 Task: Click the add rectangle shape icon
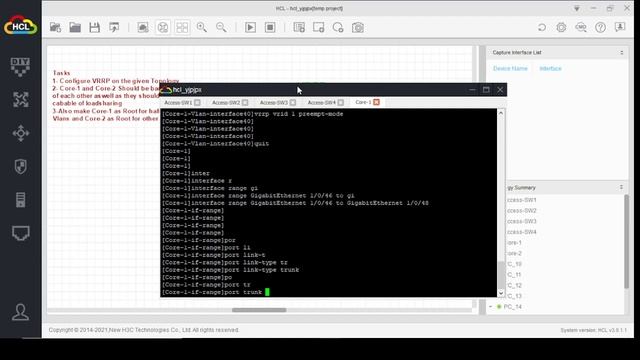[319, 27]
